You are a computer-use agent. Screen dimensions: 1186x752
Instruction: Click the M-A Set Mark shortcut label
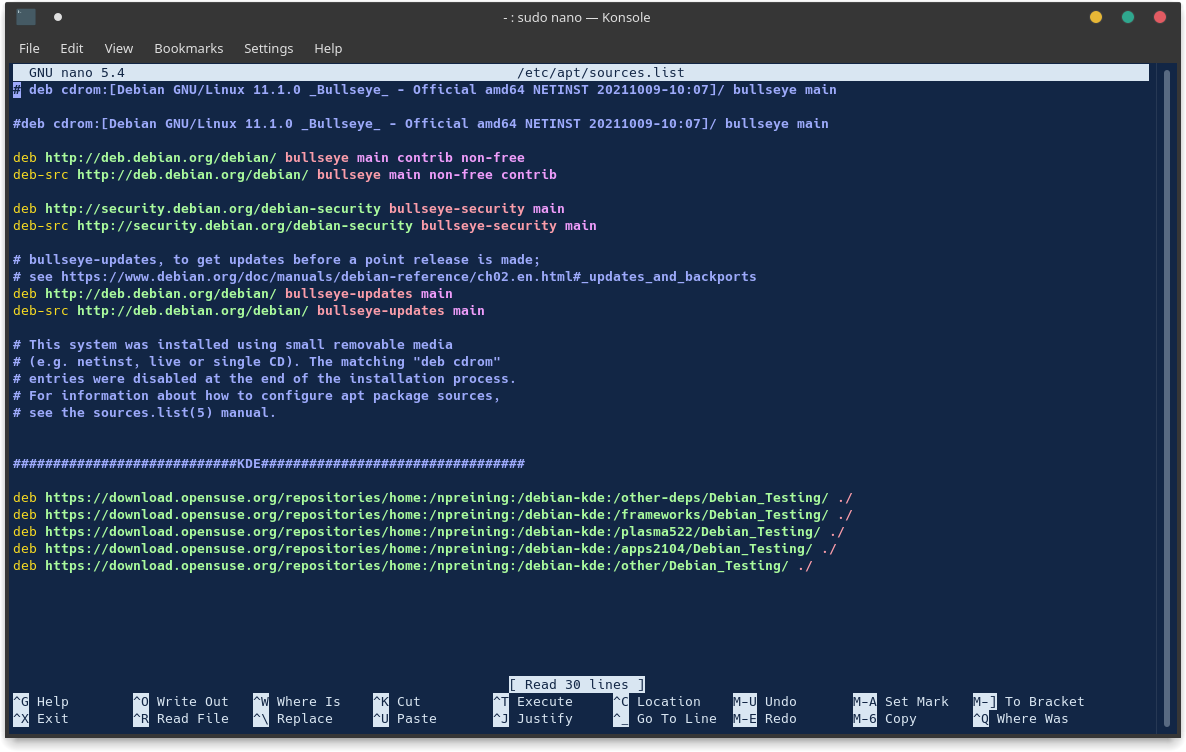tap(901, 701)
